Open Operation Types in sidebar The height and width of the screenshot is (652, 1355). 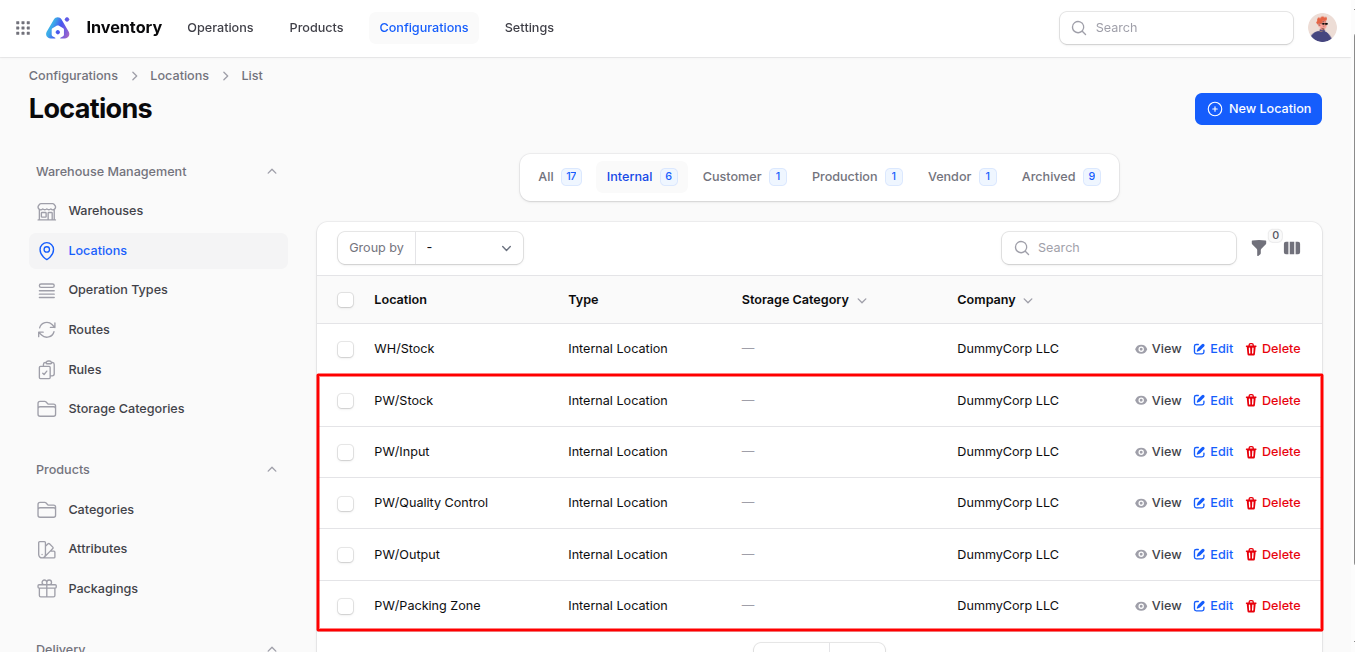tap(117, 290)
